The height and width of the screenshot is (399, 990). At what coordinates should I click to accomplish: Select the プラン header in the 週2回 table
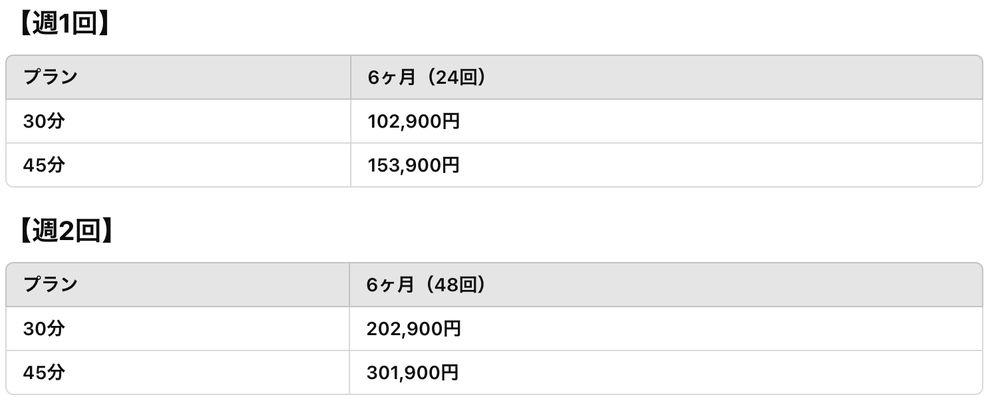[x=177, y=285]
